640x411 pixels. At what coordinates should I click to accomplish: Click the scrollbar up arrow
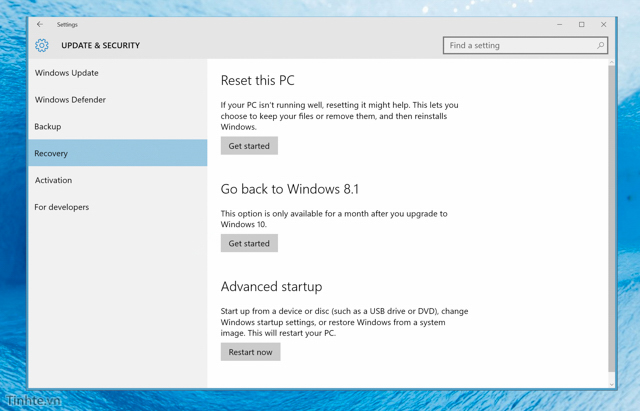coord(611,62)
